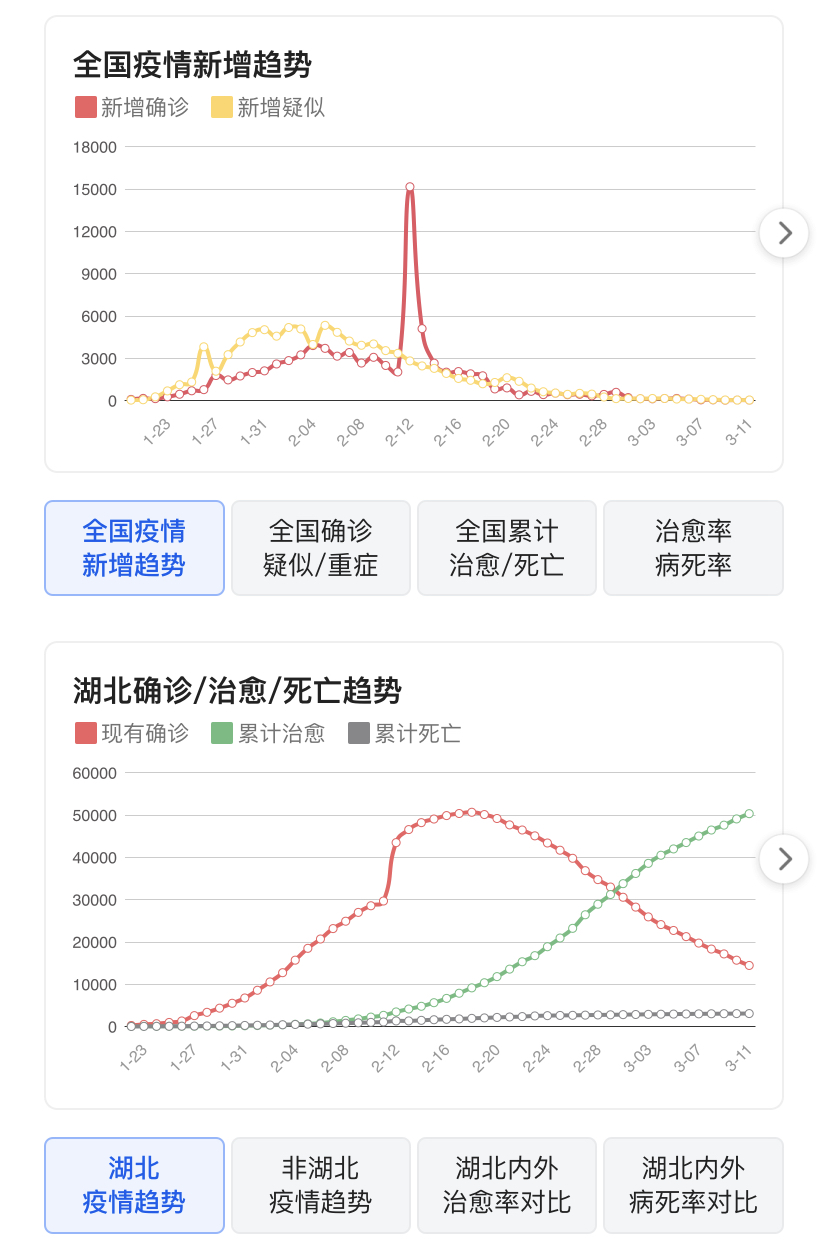
Task: Toggle 累计死亡 gray legend series
Action: pos(404,733)
